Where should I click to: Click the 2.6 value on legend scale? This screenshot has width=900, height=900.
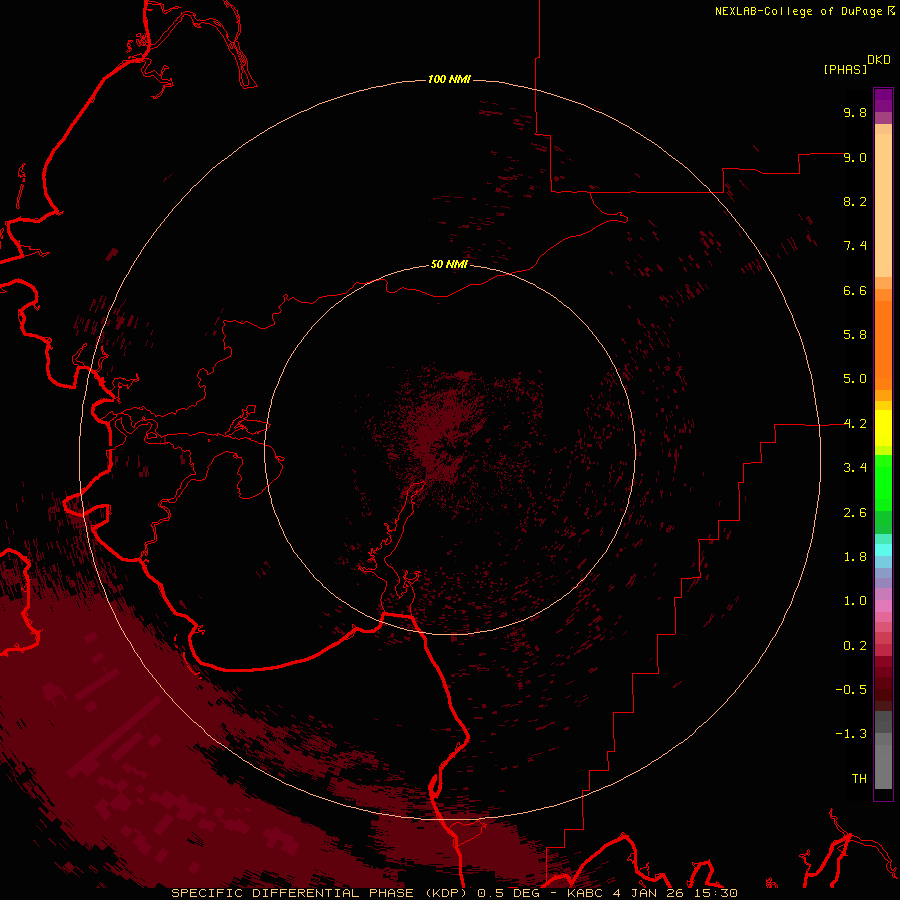(855, 513)
